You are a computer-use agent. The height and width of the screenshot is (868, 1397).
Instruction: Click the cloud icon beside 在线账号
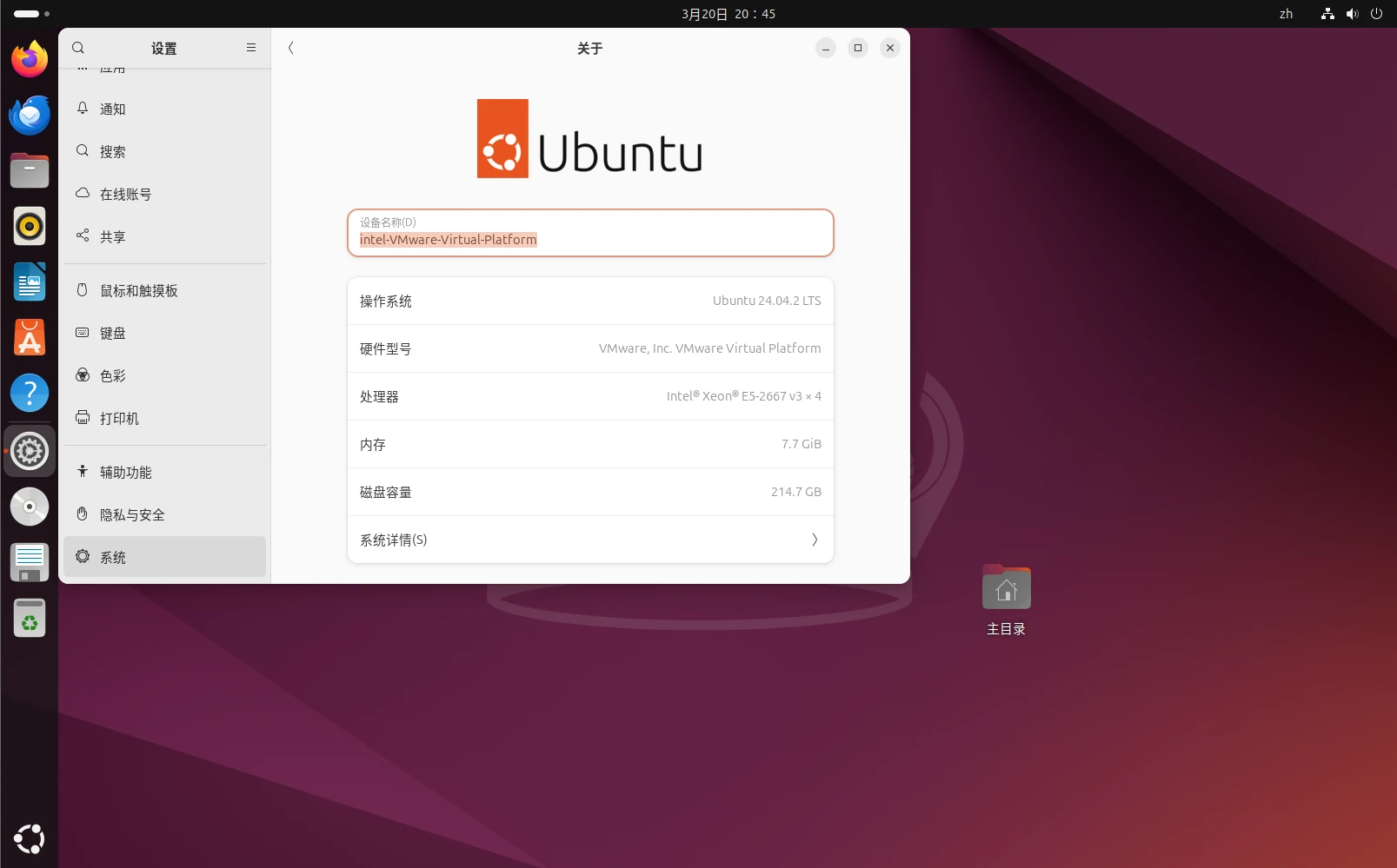83,193
